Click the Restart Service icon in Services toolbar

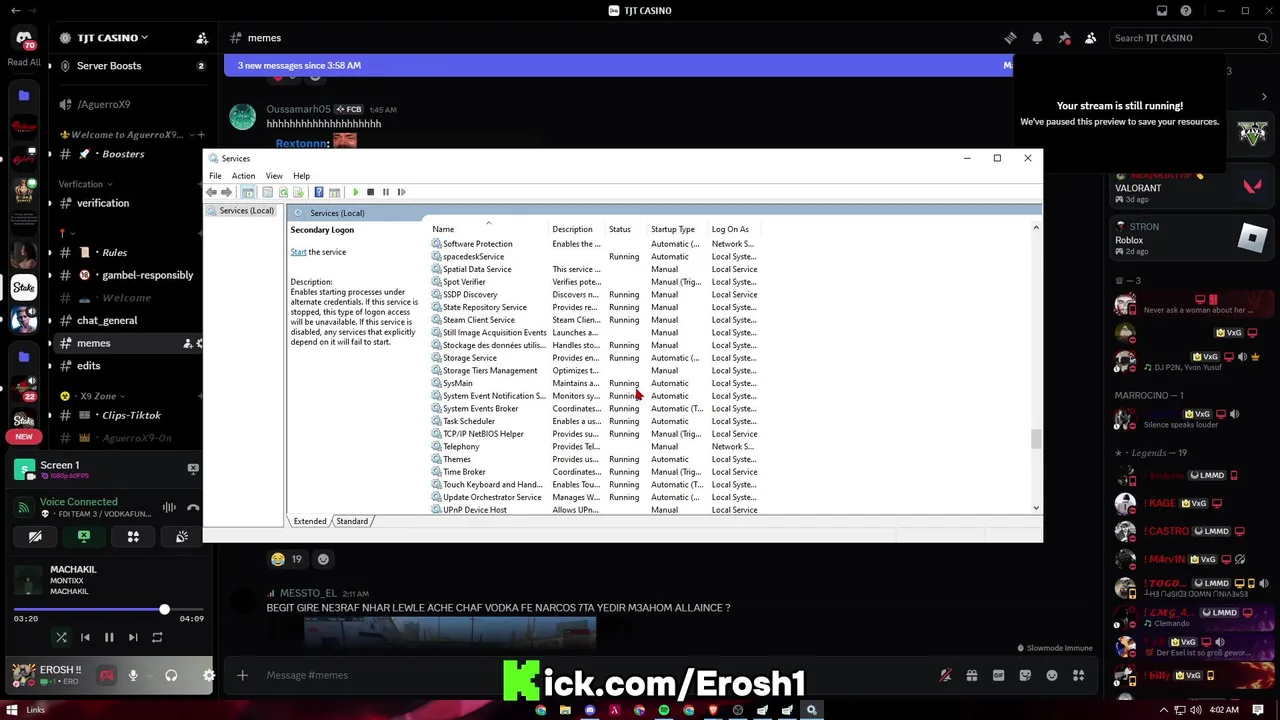(x=401, y=192)
